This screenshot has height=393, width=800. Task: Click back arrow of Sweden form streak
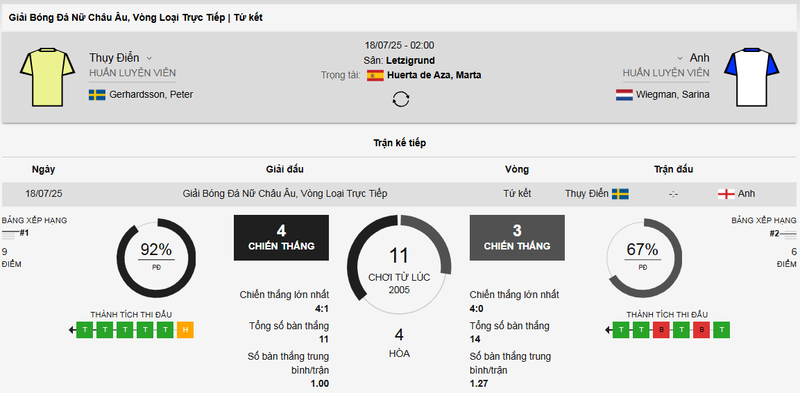tap(72, 330)
